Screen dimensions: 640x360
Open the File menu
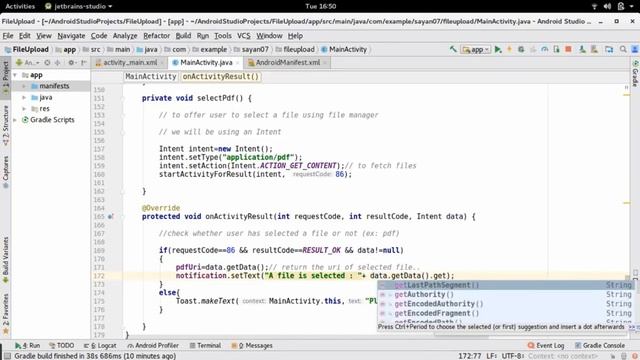(x=8, y=36)
